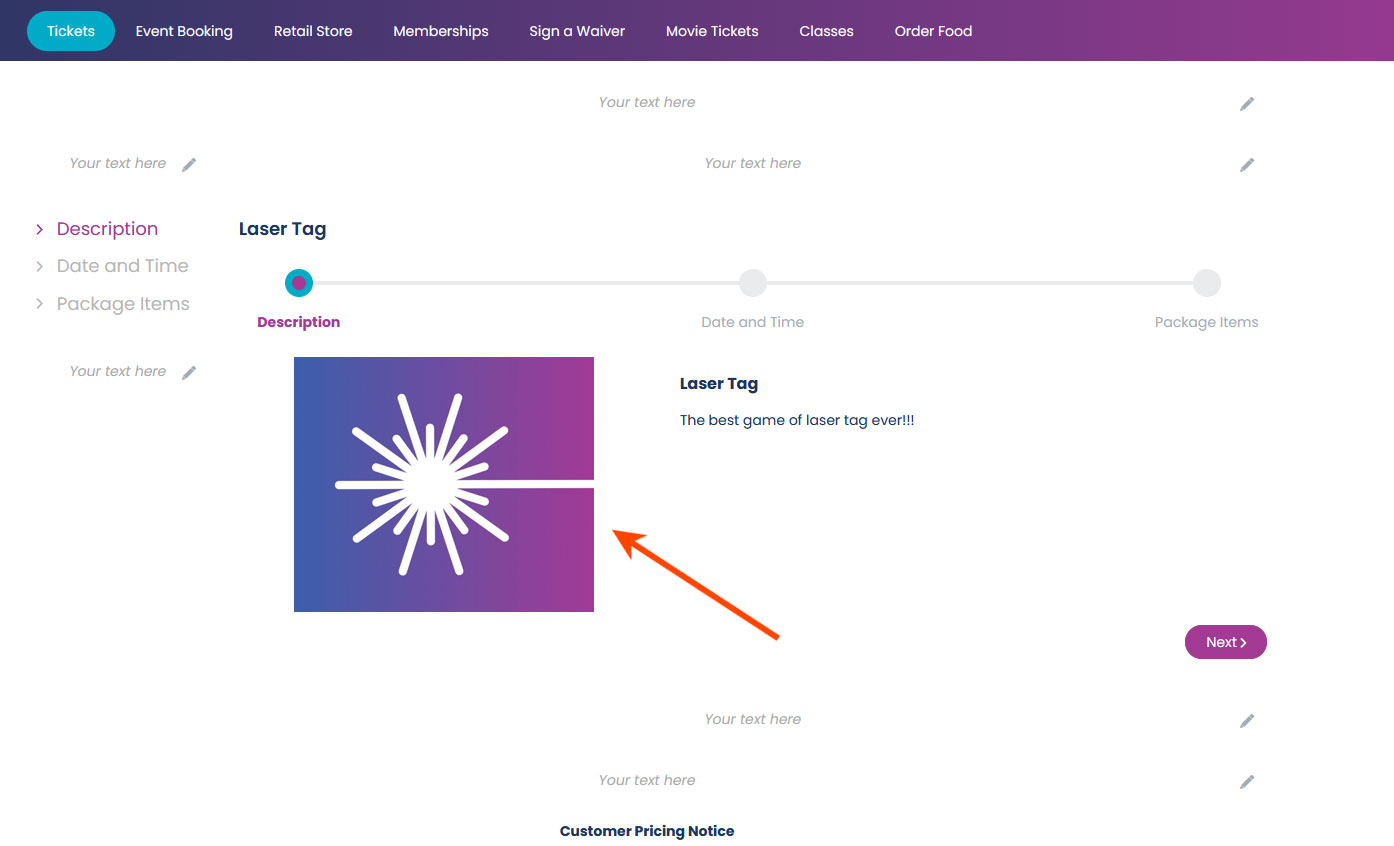Expand Description chevron in the sidebar

click(40, 229)
